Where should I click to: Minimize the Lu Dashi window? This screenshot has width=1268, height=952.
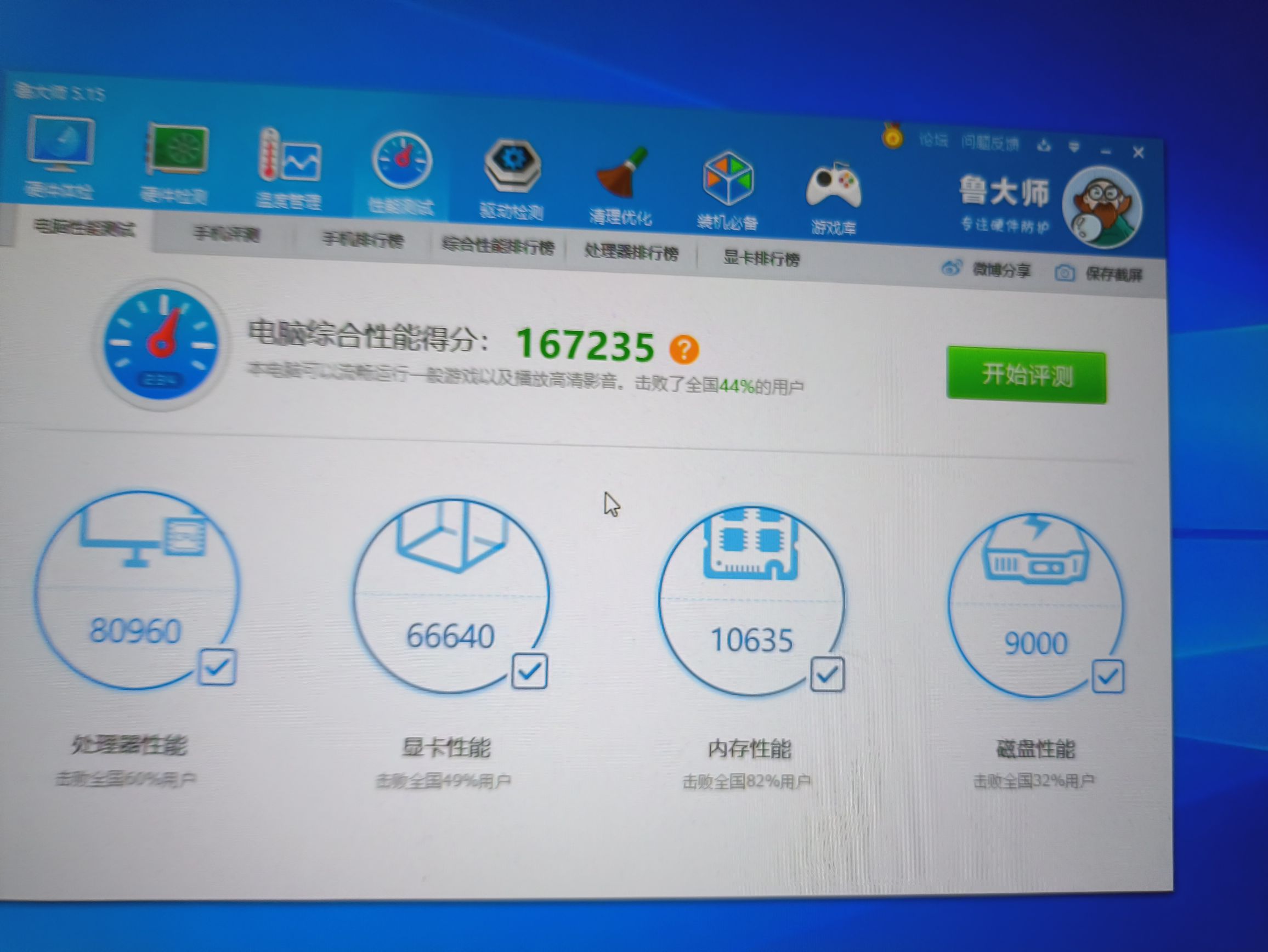(x=1106, y=151)
